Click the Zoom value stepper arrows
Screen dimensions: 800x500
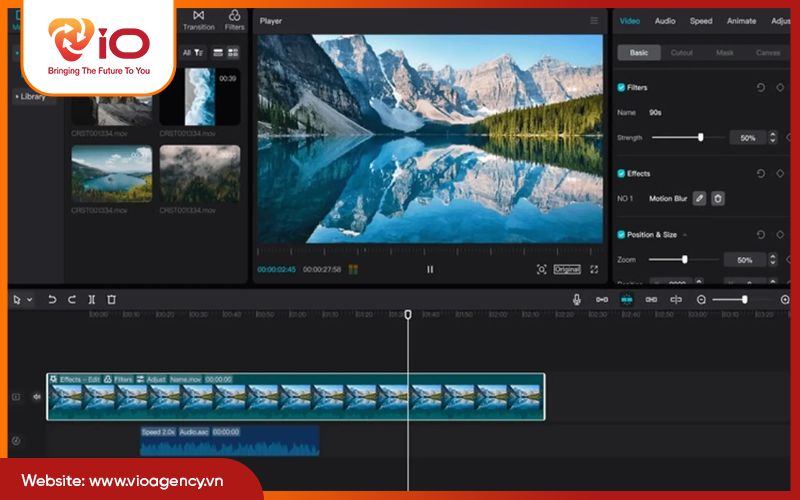[x=773, y=260]
